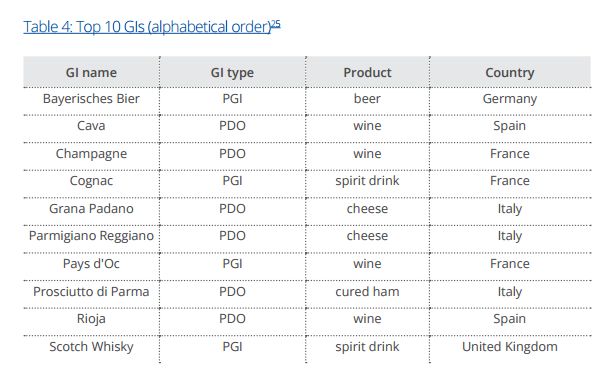Open the Table 4 Top 10 GIs link
Viewport: 600px width, 375px height.
[147, 27]
